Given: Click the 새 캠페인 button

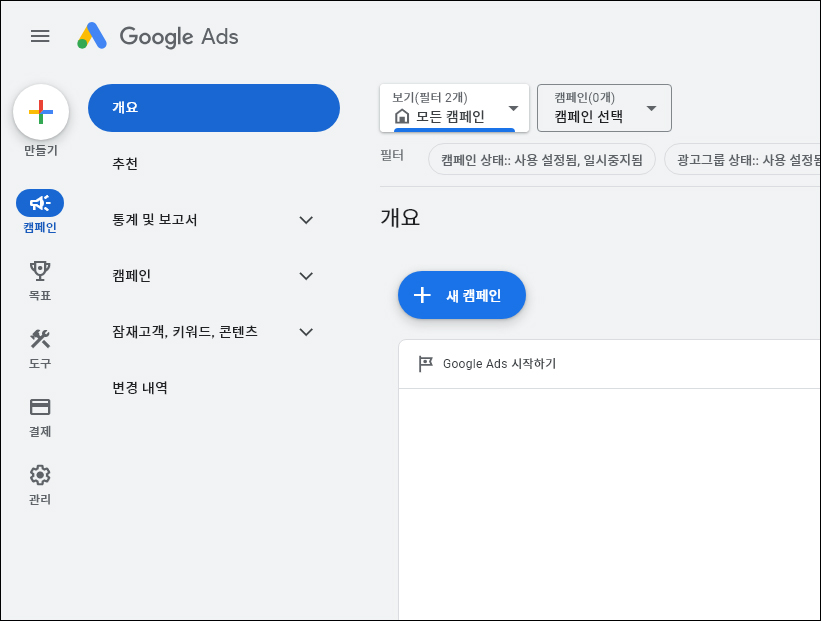Looking at the screenshot, I should click(x=462, y=295).
